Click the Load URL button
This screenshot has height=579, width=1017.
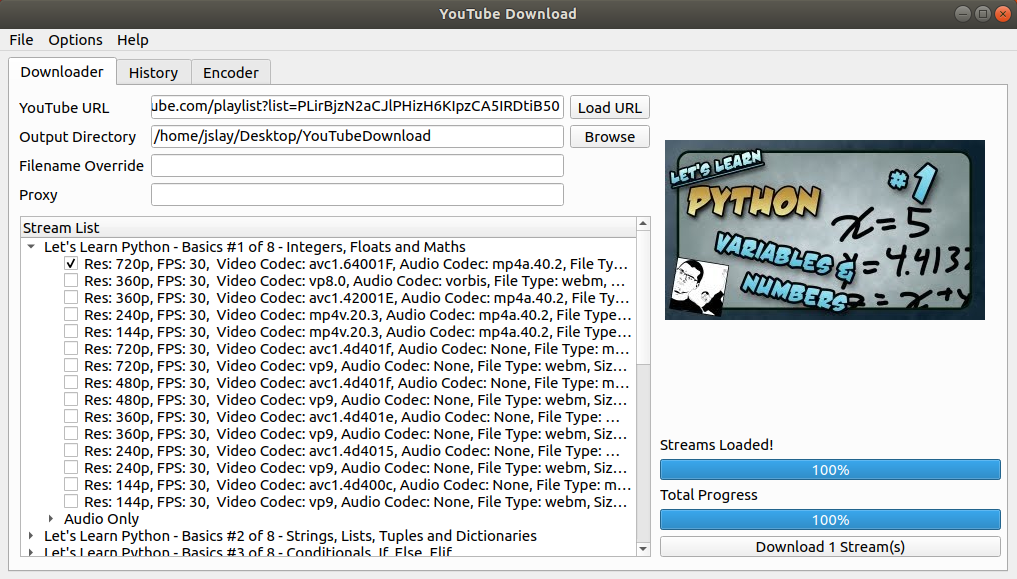tap(609, 107)
